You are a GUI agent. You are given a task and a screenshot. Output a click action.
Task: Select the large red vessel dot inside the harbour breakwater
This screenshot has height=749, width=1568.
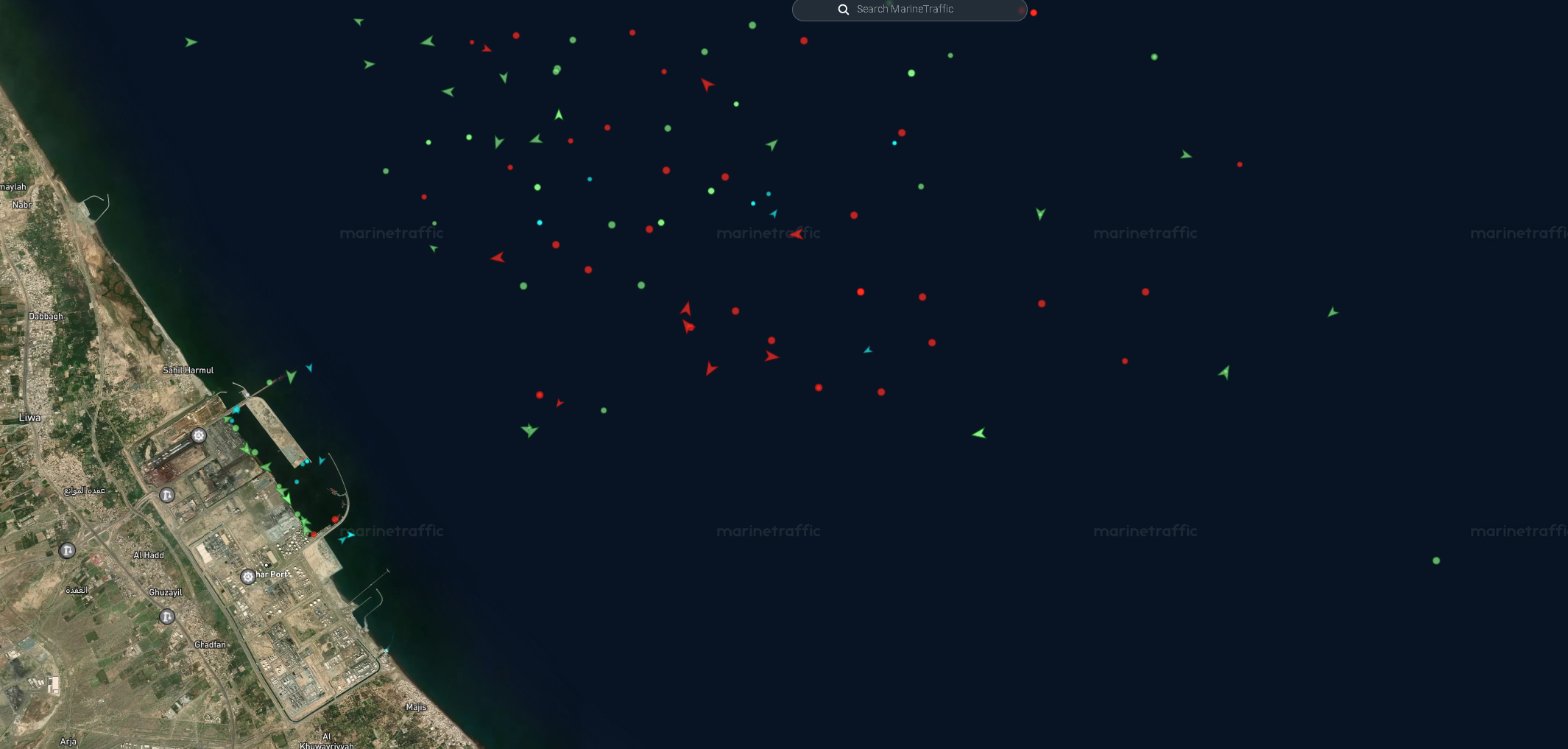[335, 519]
